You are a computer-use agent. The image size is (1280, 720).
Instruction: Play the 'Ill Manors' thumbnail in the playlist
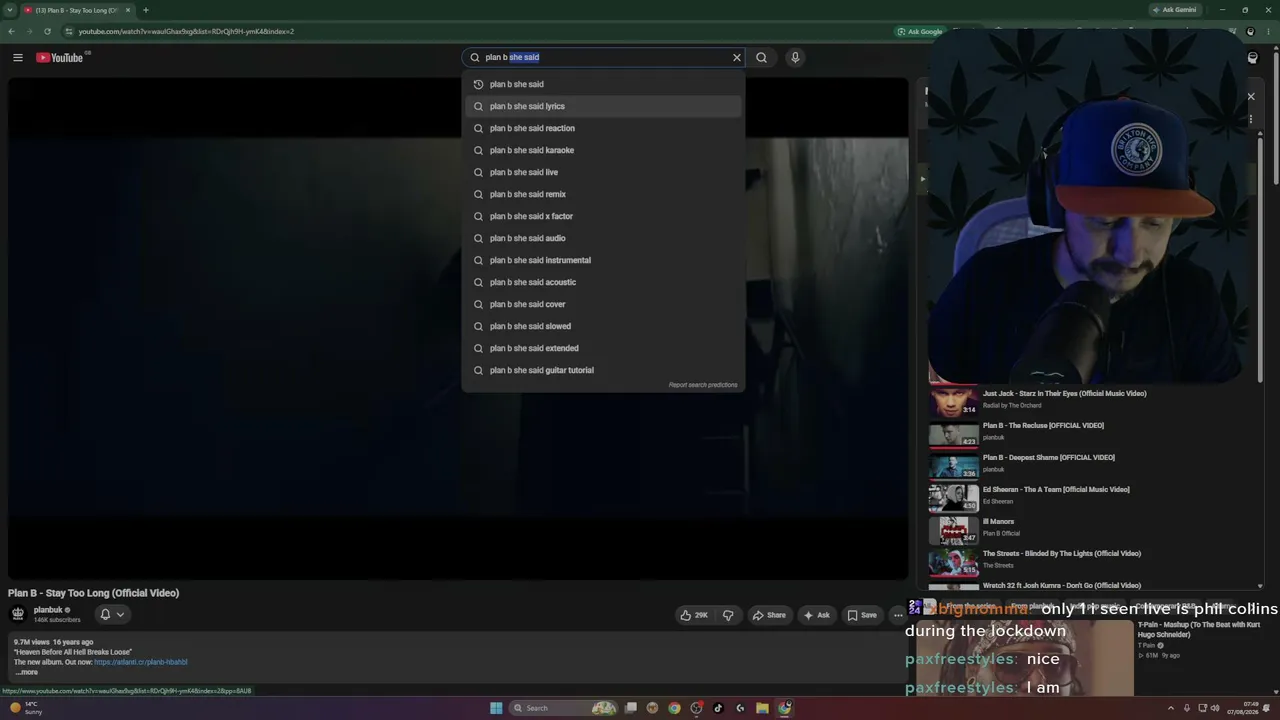(x=954, y=530)
